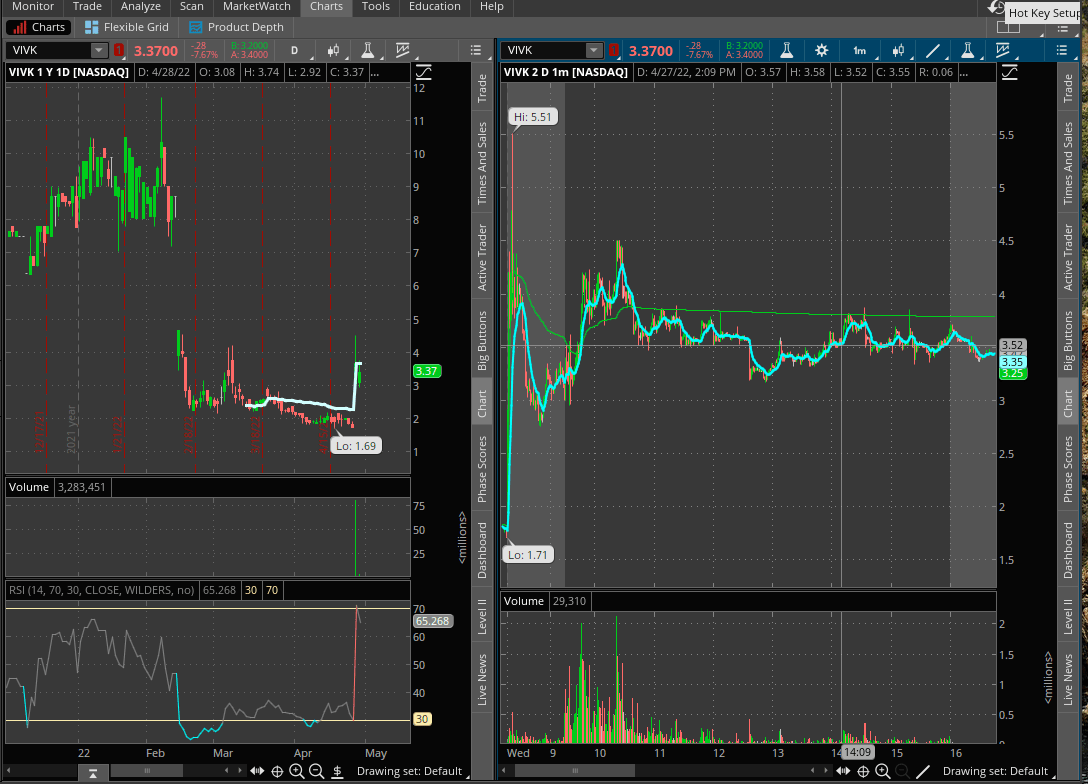Open Dashboard side panel in left chart
Viewport: 1088px width, 784px height.
[x=482, y=550]
